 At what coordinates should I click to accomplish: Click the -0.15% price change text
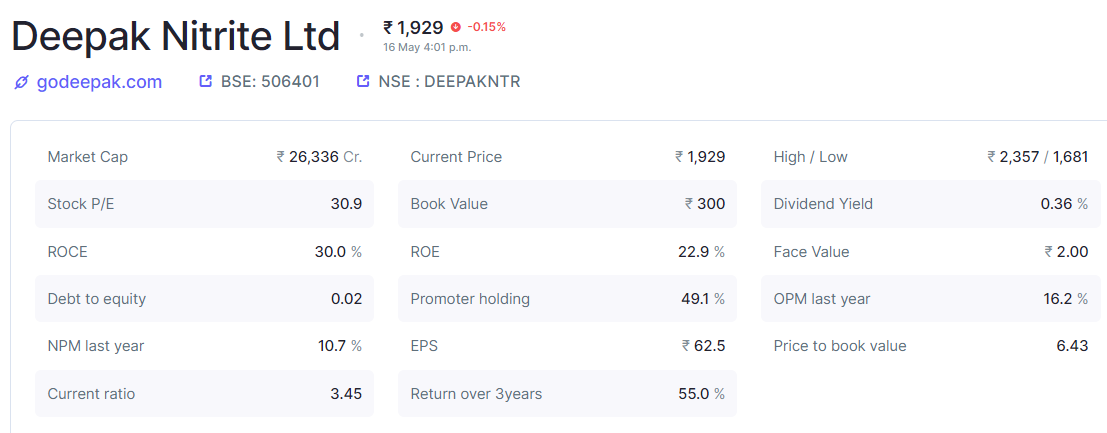click(x=487, y=27)
